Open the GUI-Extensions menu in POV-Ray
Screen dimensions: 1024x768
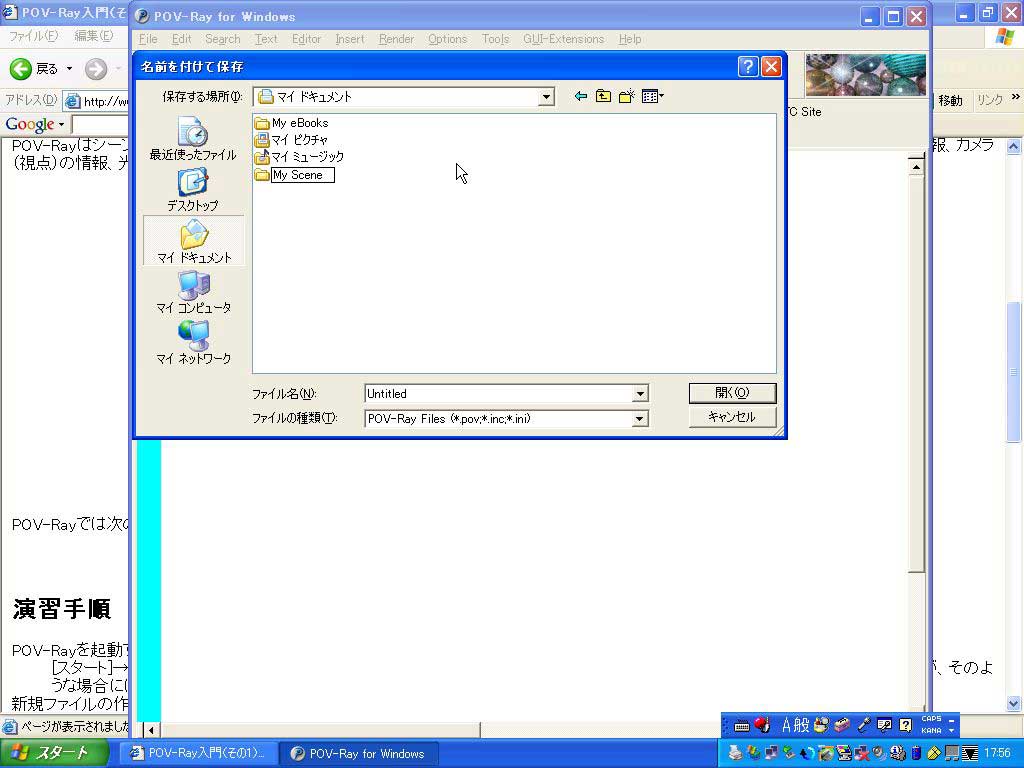564,39
